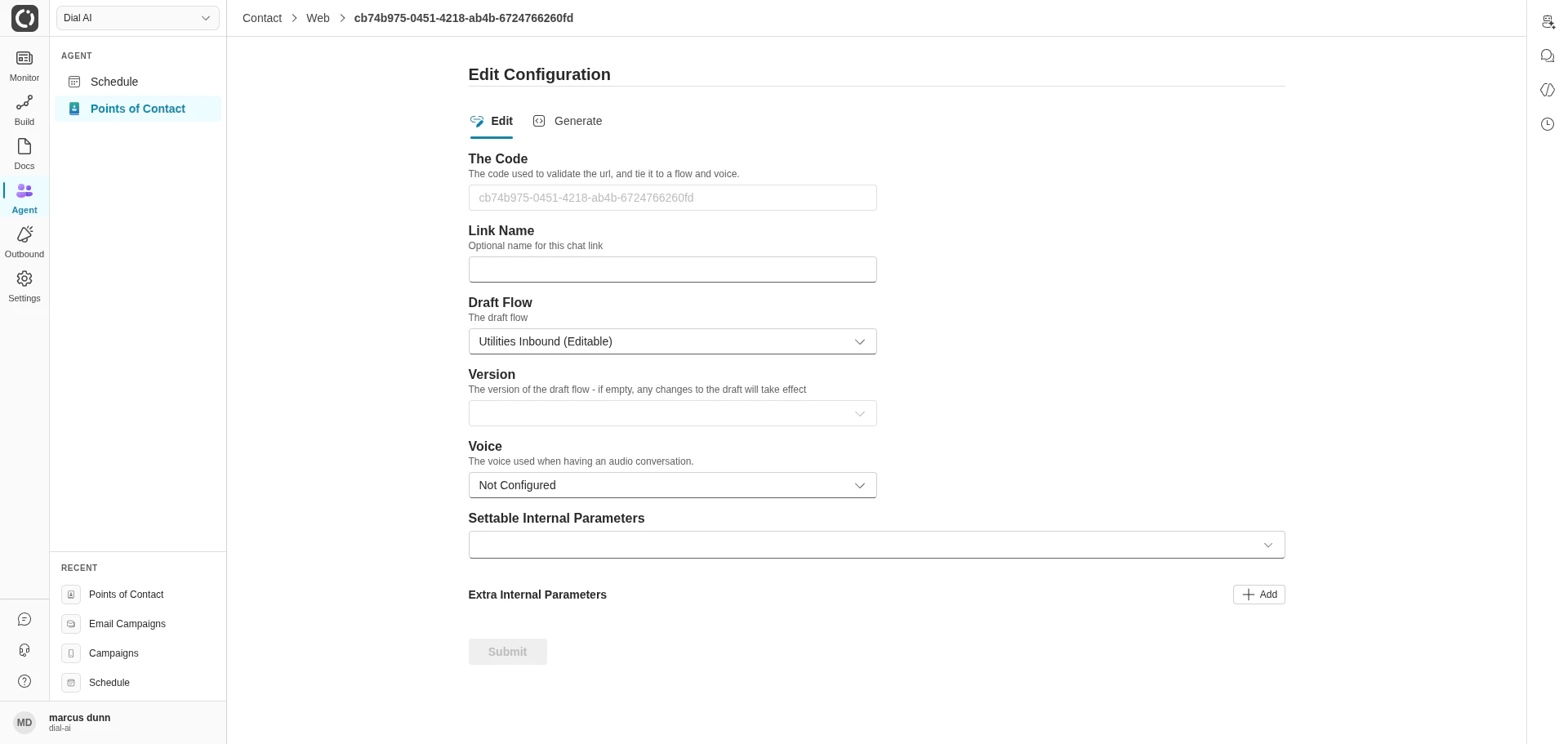Click the Schedule calendar icon in Agent menu
The image size is (1568, 744).
point(74,82)
